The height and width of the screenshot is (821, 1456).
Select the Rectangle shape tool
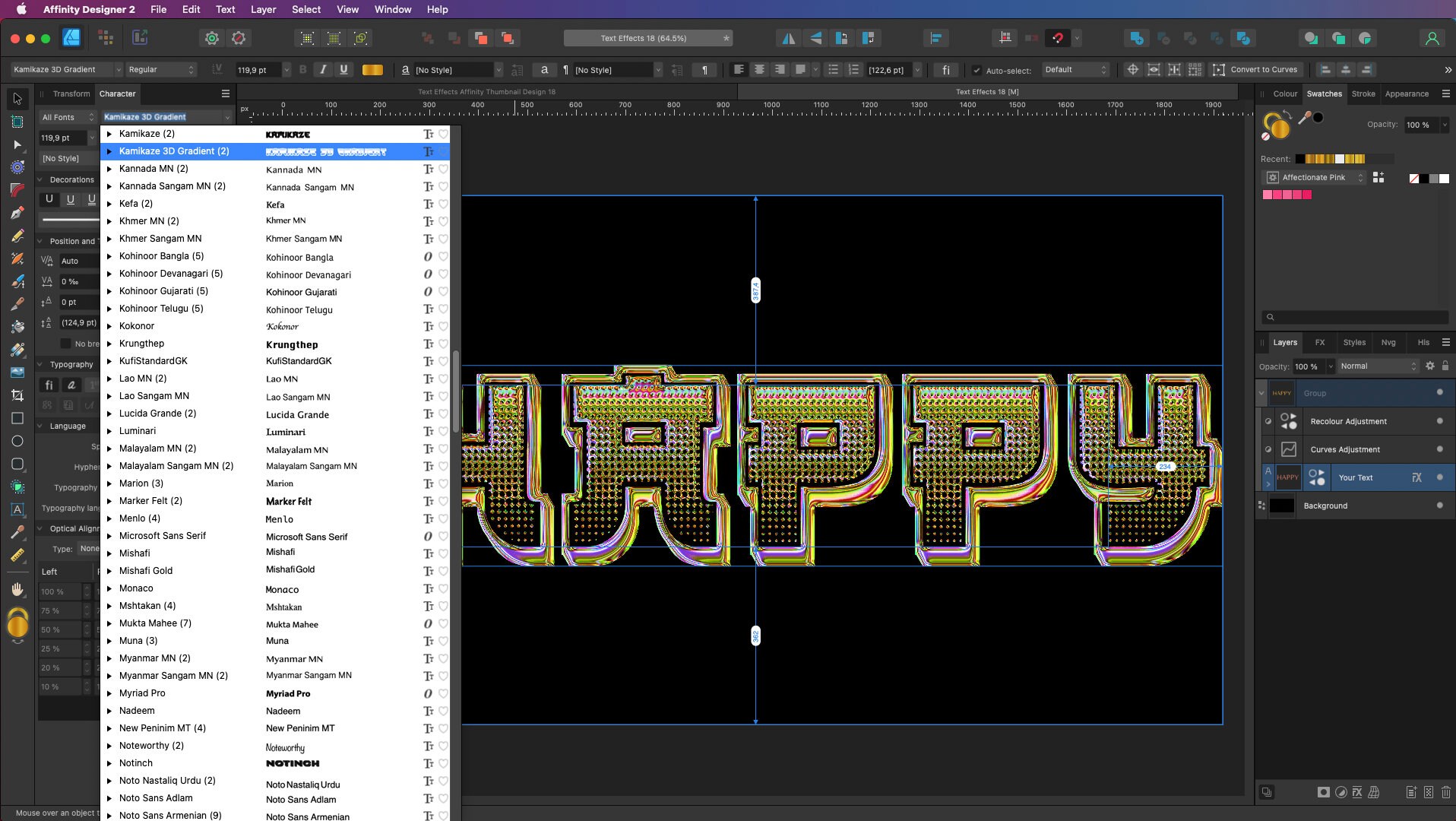point(17,418)
